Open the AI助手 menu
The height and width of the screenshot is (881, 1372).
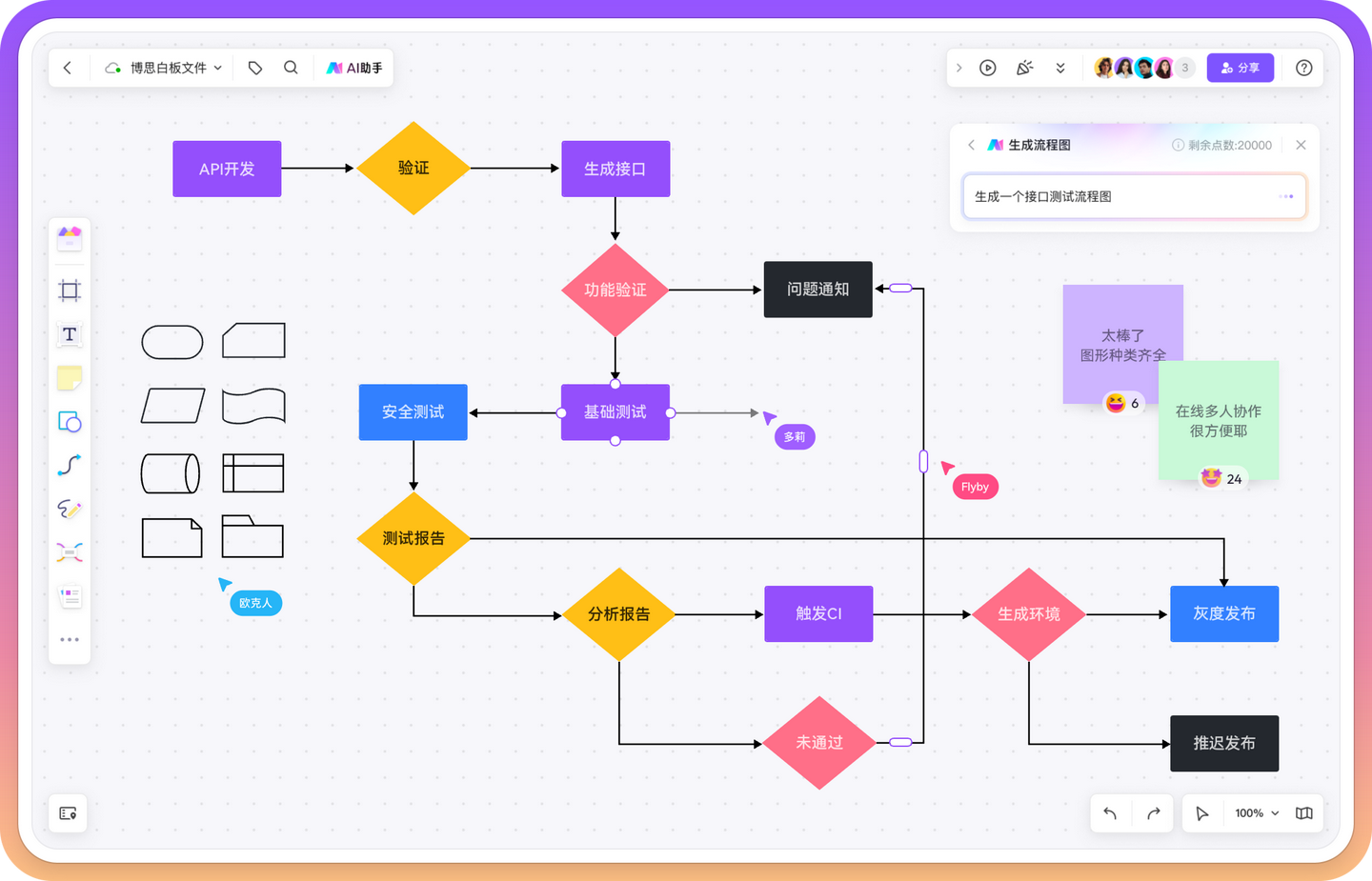354,68
